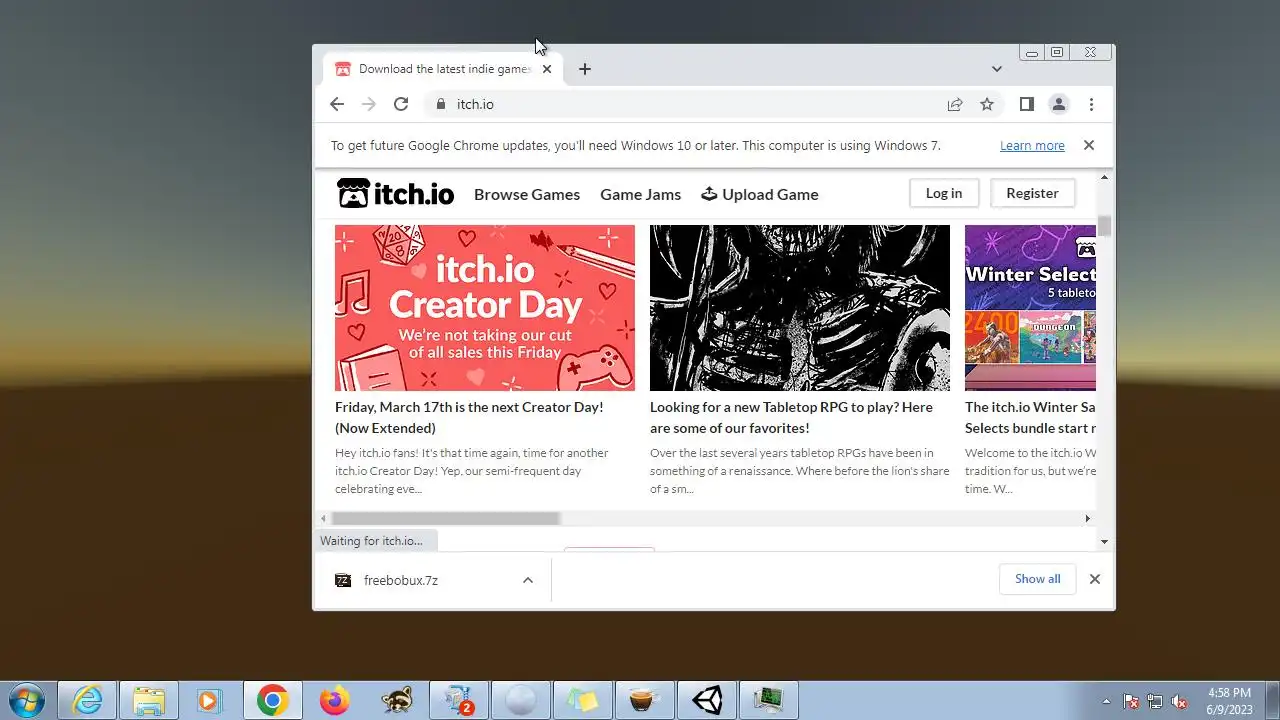Screen dimensions: 1280x720
Task: Open Browse Games
Action: 527,194
